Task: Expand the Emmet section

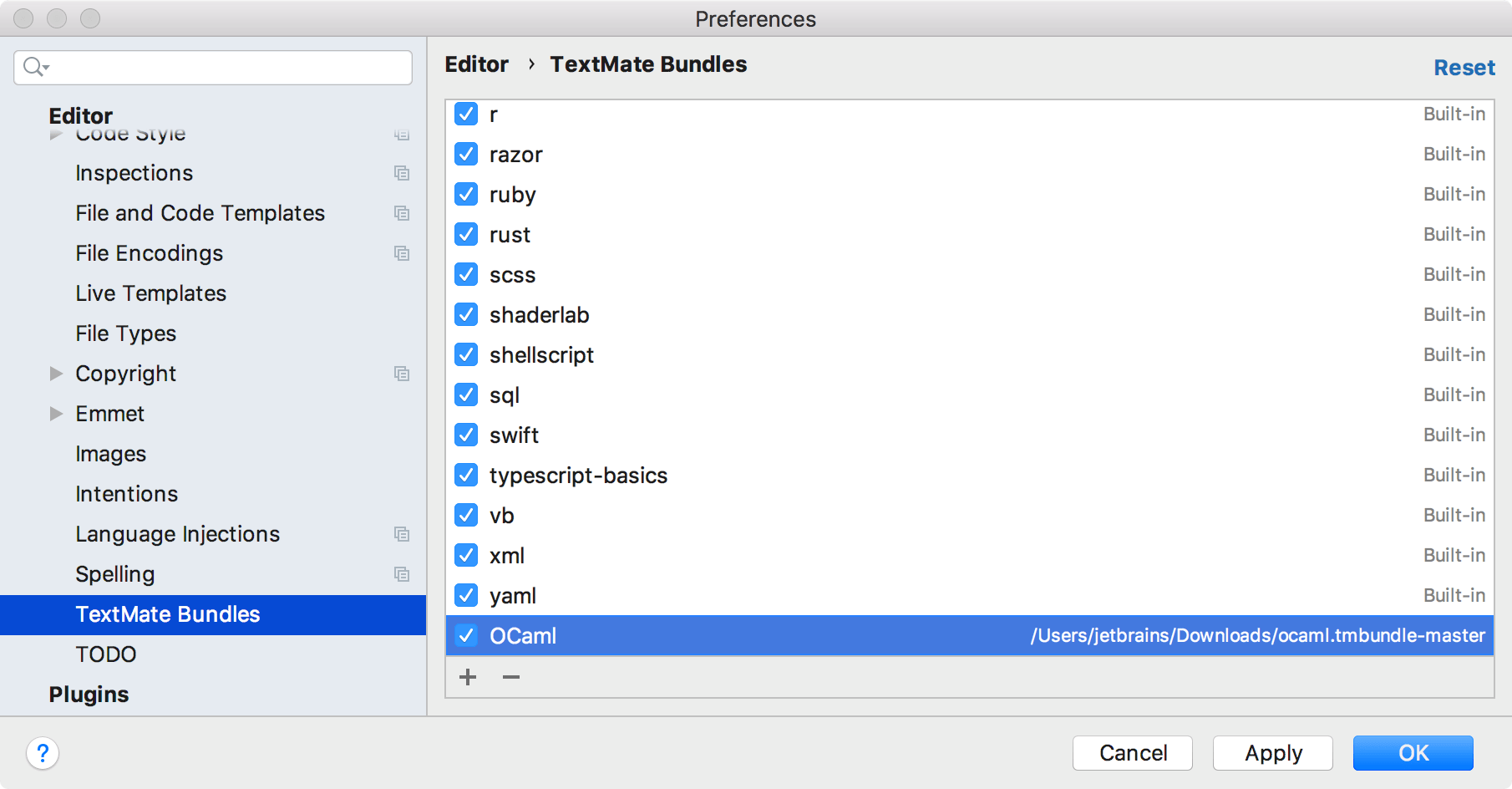Action: click(x=56, y=414)
